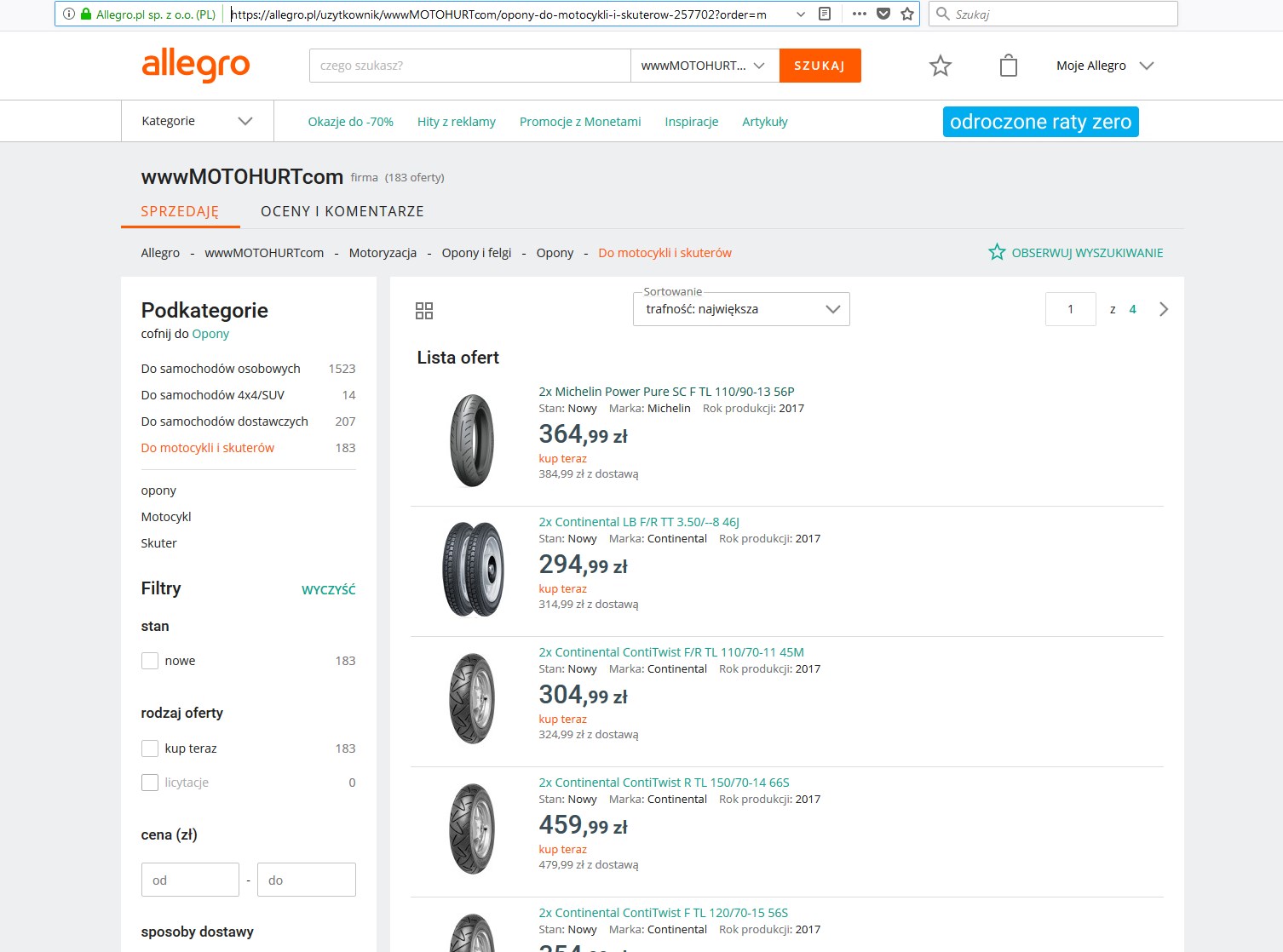Screen dimensions: 1283x952
Task: Click the minimum price 'od' field
Action: pos(190,880)
